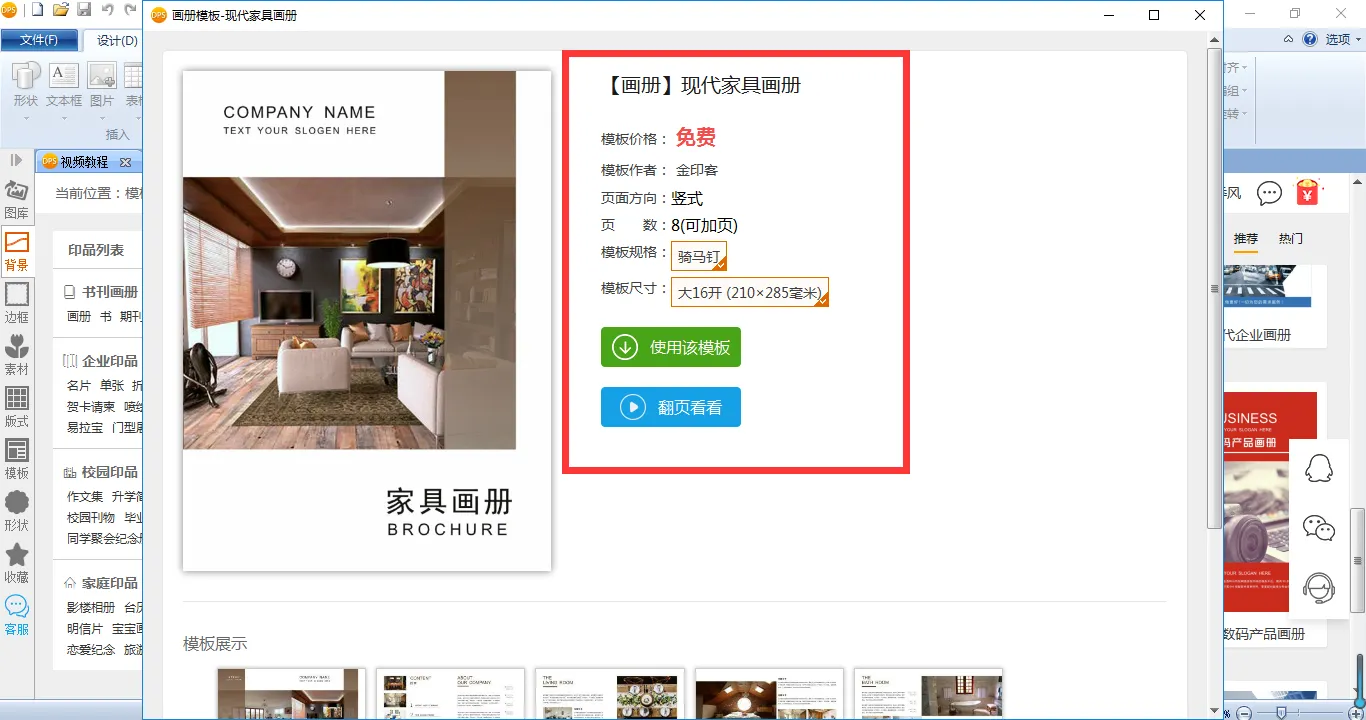Open THE BATH ROOM page thumbnail
The height and width of the screenshot is (720, 1366).
[x=928, y=694]
